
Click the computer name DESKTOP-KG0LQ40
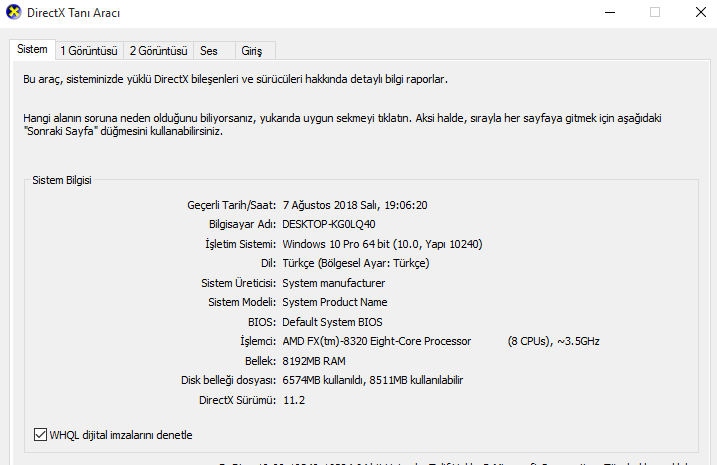tap(329, 224)
